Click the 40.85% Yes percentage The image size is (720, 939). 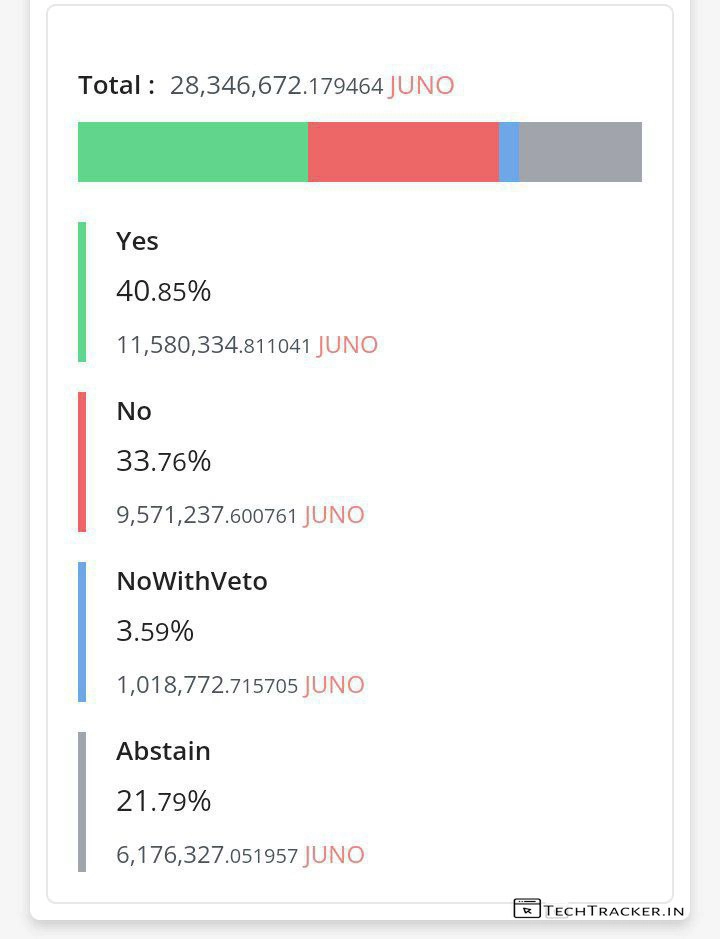click(163, 291)
